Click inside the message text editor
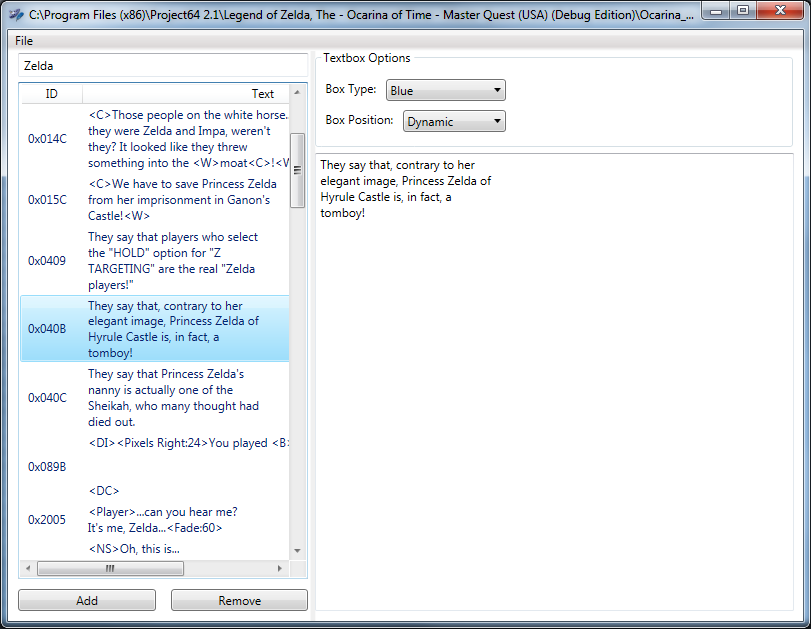This screenshot has width=811, height=629. [x=554, y=382]
